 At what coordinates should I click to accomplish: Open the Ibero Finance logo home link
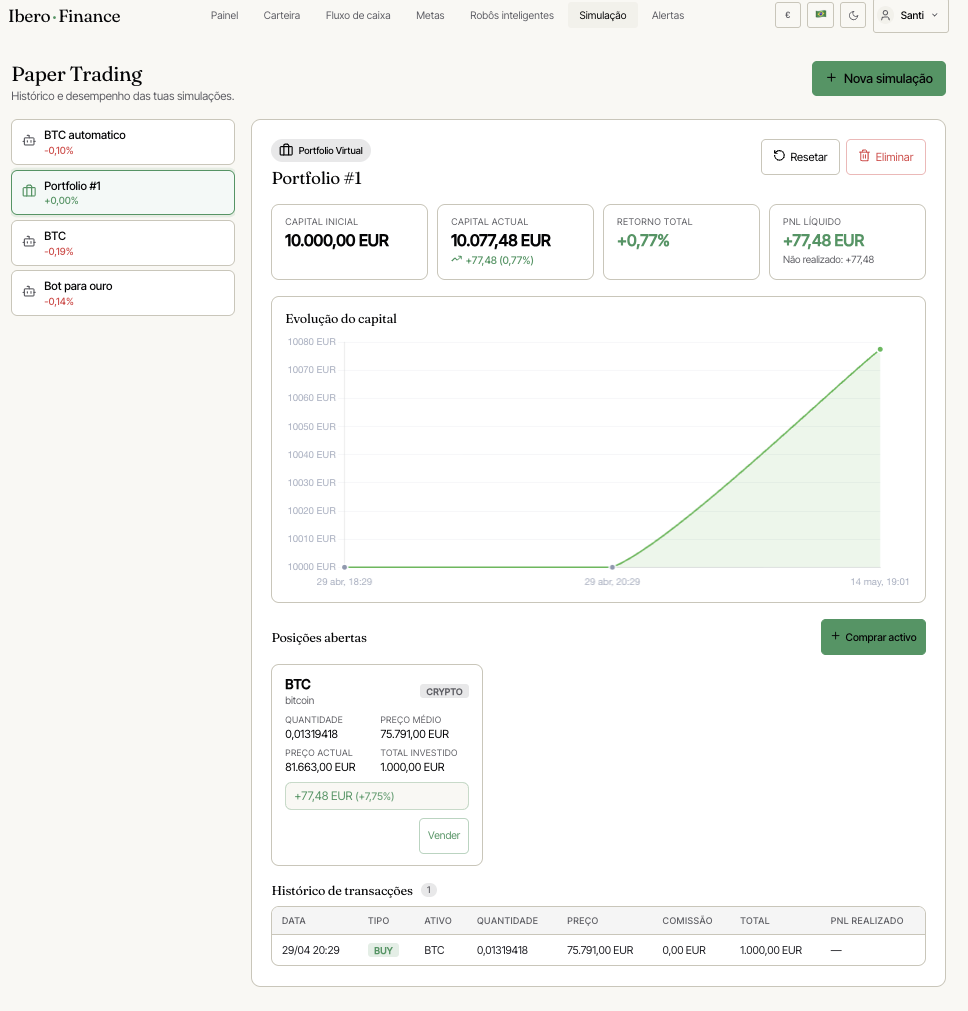pyautogui.click(x=64, y=16)
